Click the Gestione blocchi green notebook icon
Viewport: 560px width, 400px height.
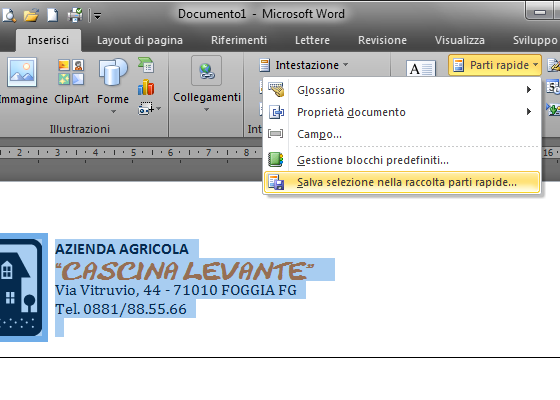pyautogui.click(x=276, y=160)
